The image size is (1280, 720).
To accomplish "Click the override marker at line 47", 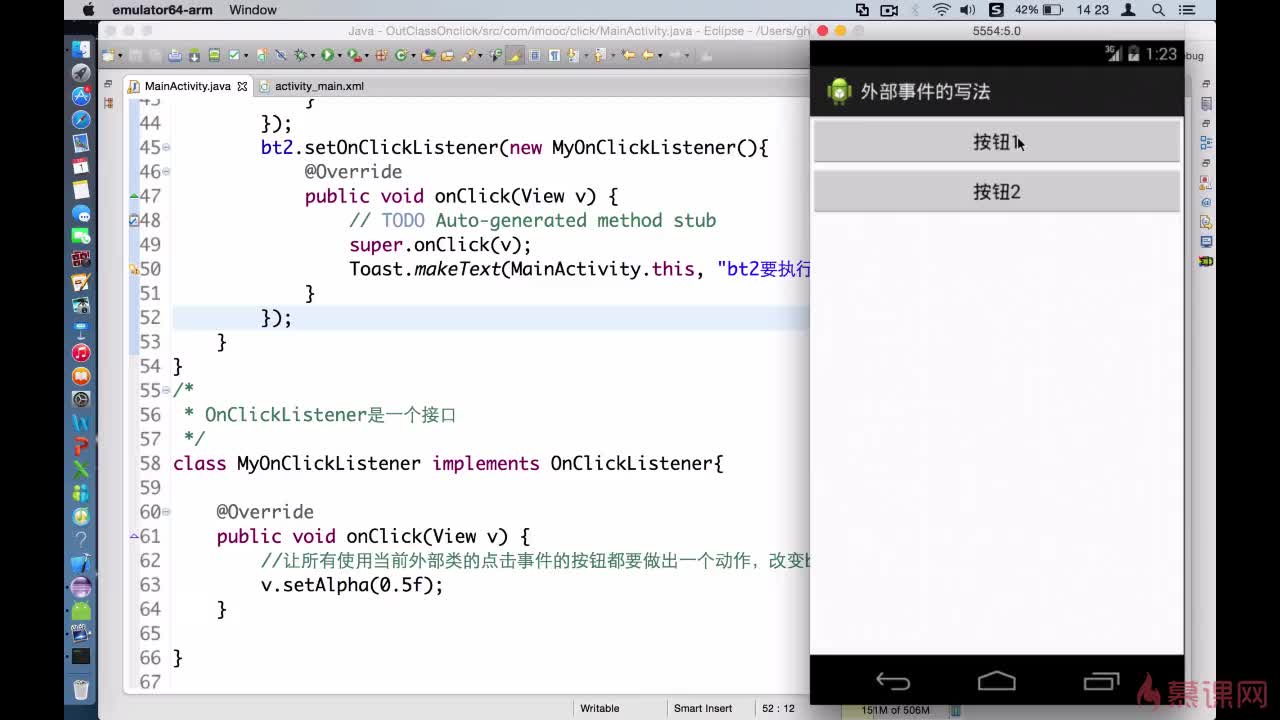I will [134, 196].
